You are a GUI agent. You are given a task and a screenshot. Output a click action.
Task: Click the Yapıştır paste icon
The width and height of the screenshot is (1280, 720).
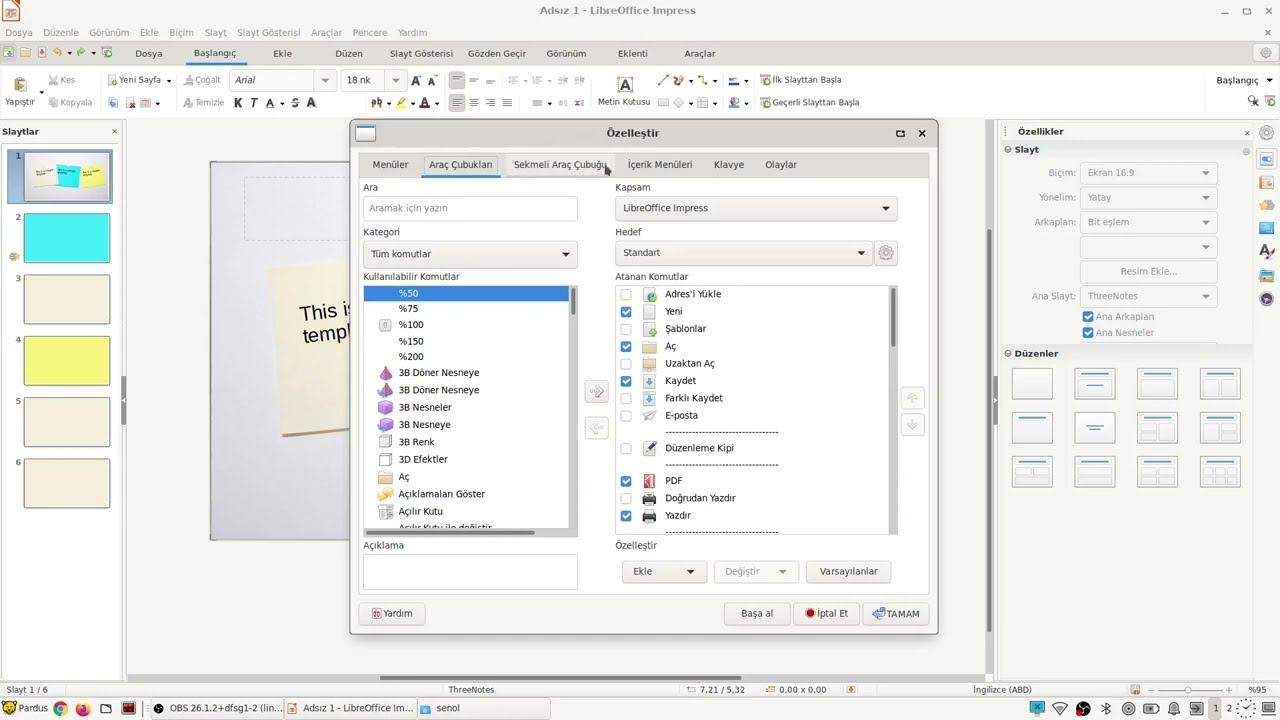pos(19,85)
